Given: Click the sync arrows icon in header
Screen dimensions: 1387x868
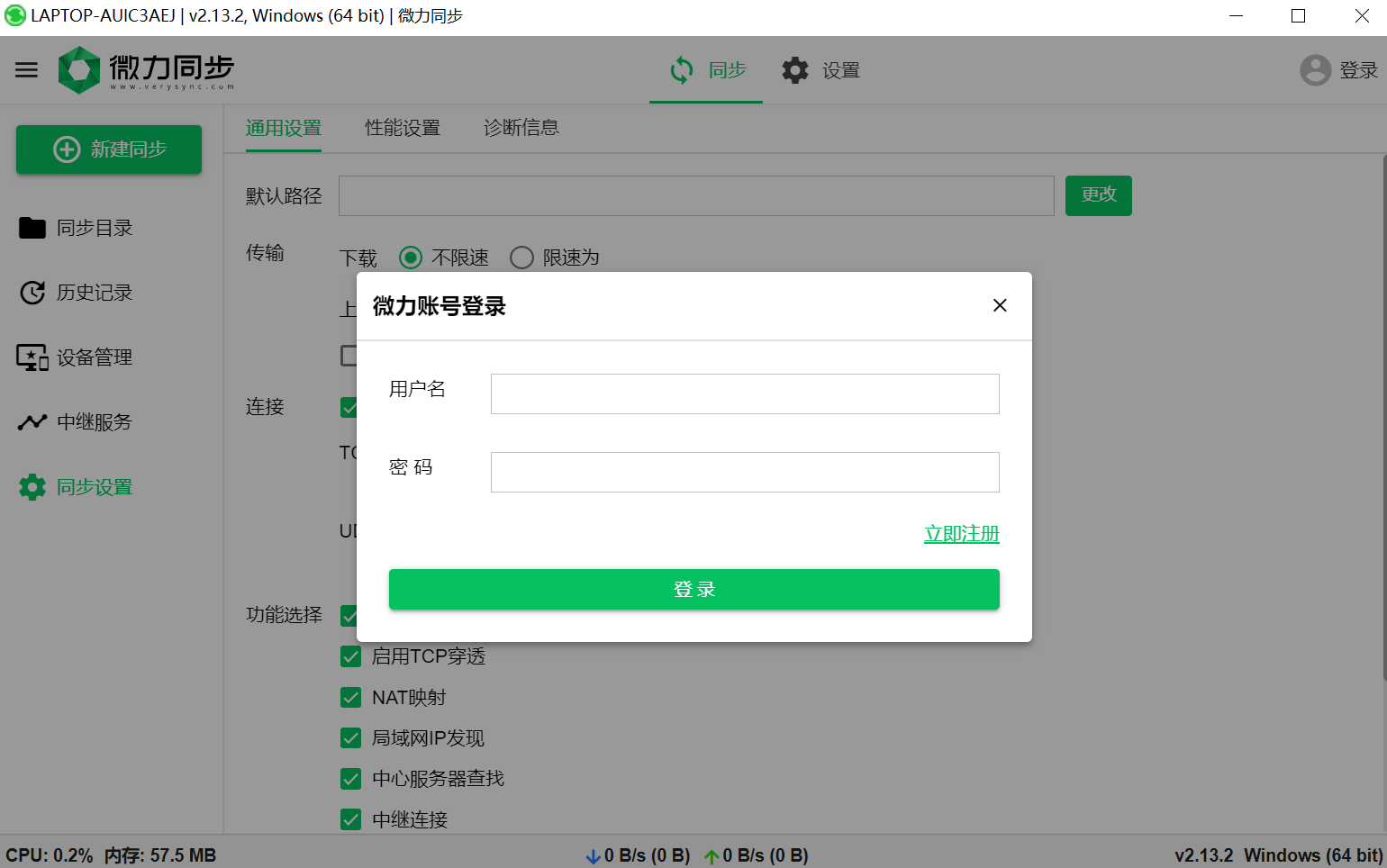Looking at the screenshot, I should click(682, 70).
